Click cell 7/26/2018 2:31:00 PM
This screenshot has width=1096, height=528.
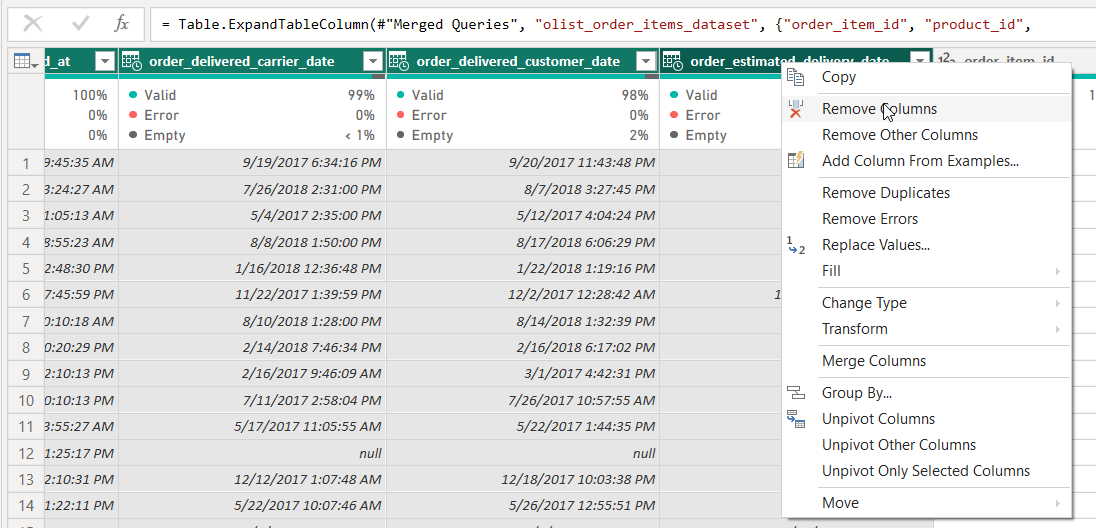(252, 190)
